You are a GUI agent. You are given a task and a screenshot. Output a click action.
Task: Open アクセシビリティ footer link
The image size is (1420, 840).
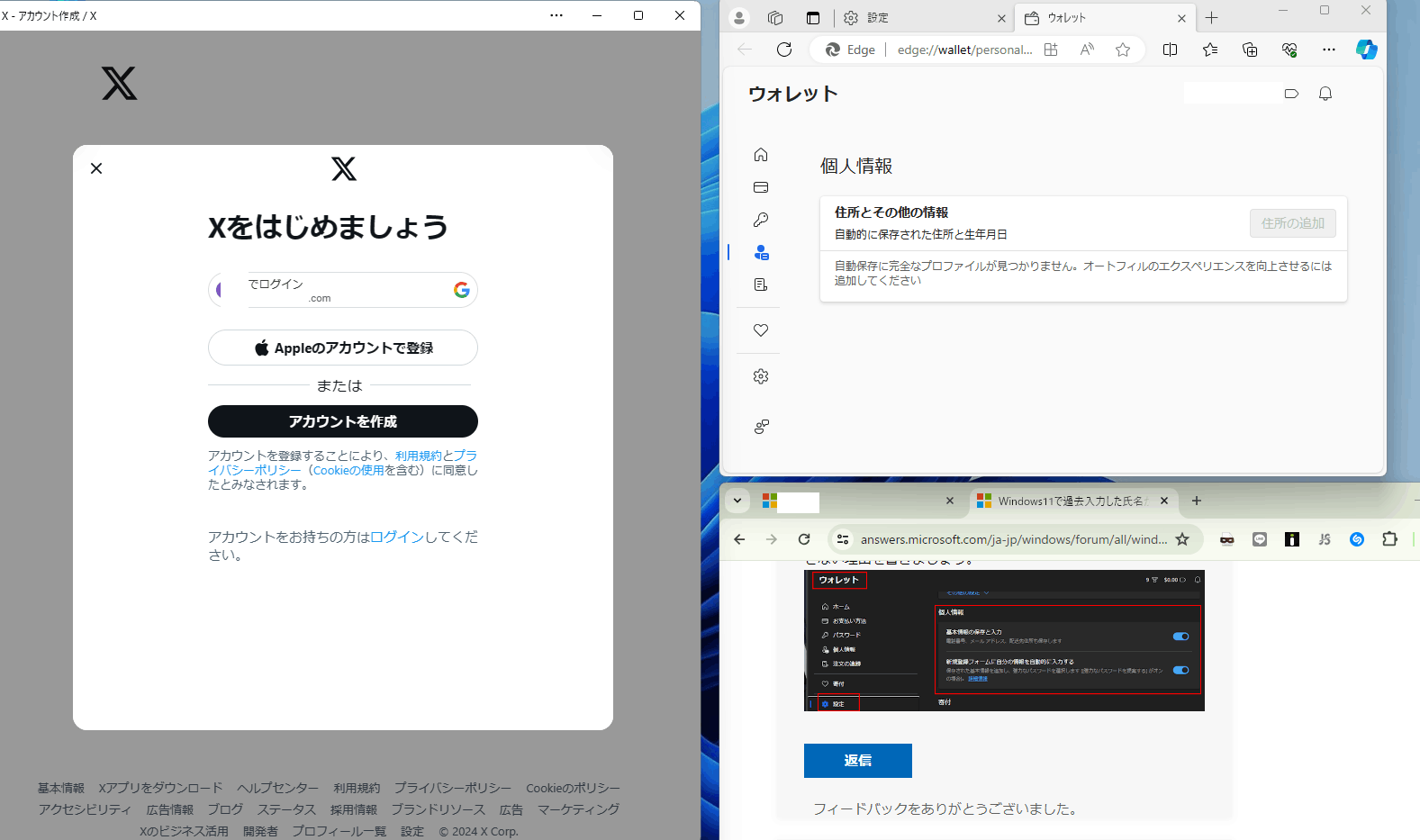[85, 809]
